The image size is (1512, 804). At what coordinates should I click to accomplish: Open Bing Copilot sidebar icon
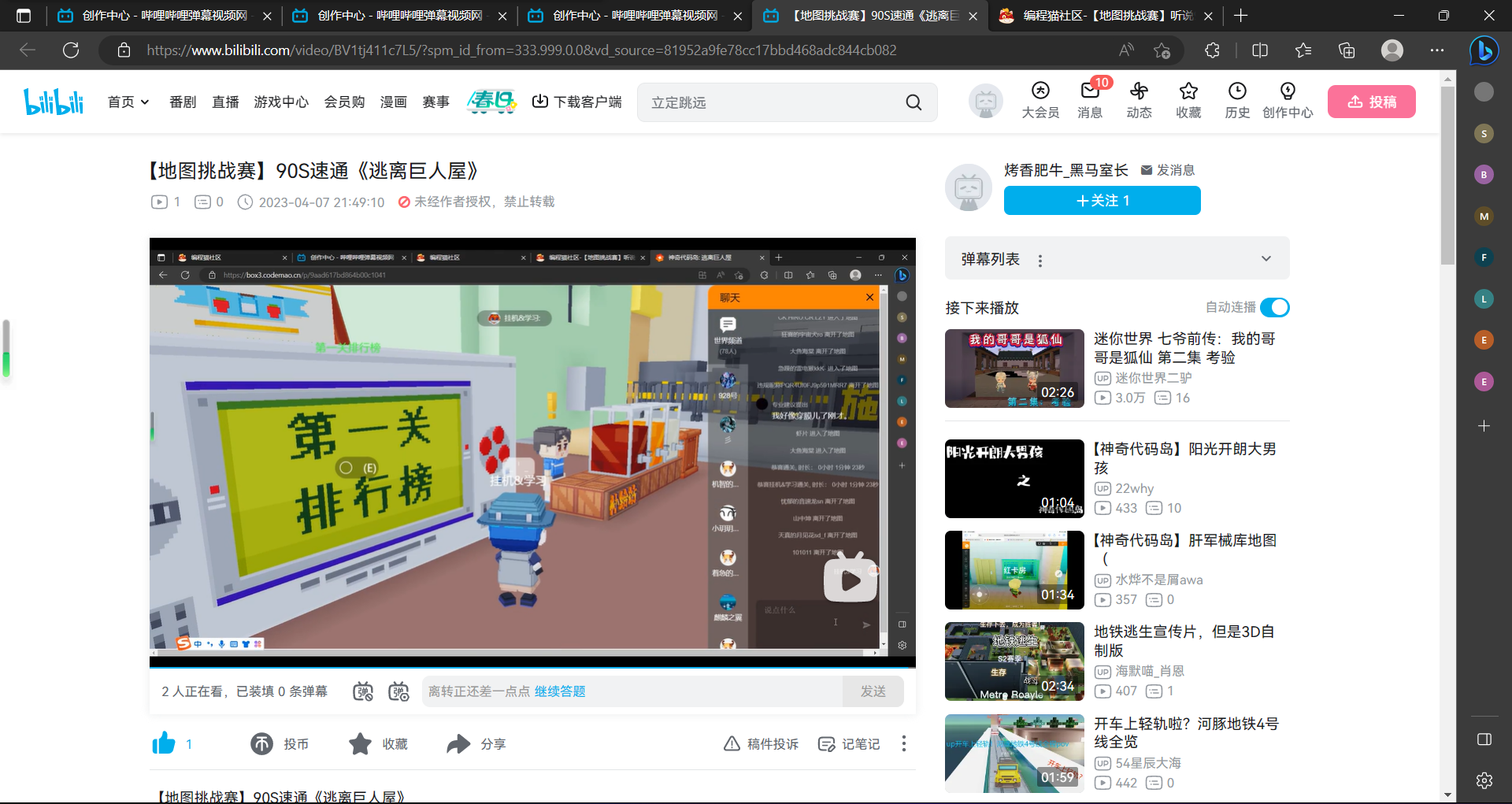(1484, 50)
